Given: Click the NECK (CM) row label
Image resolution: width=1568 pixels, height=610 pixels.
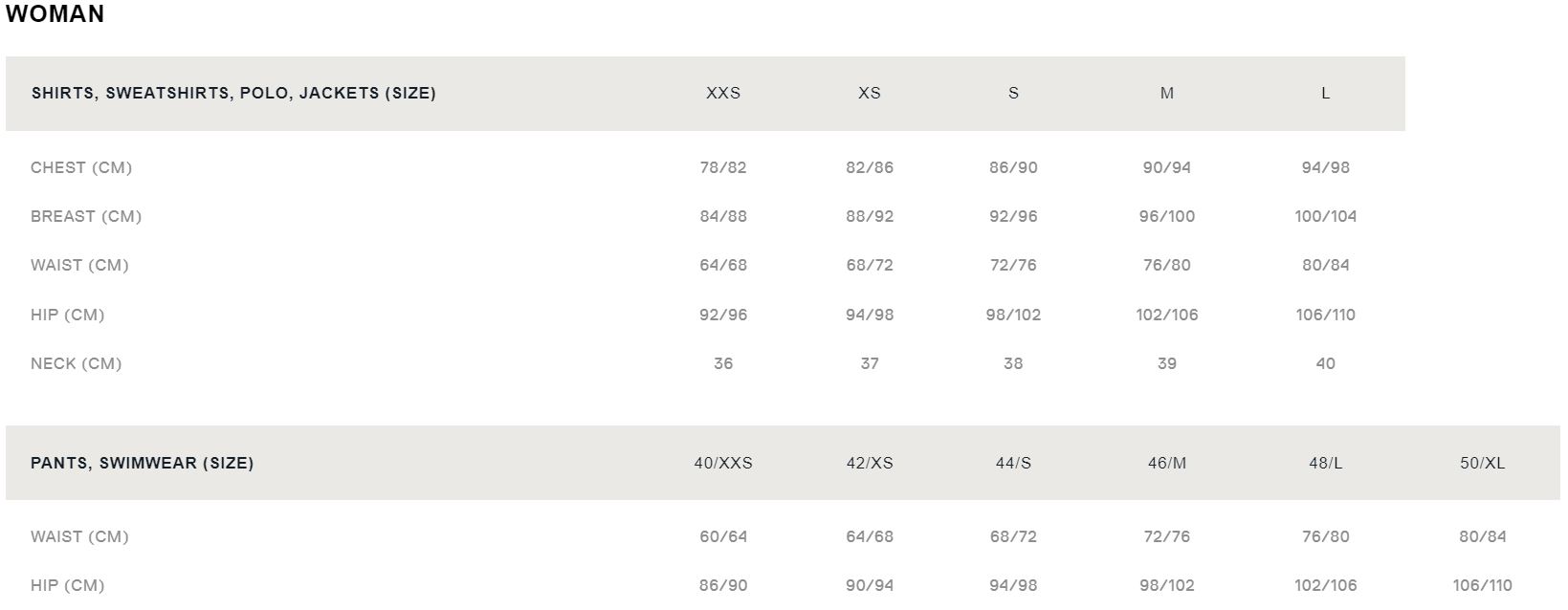Looking at the screenshot, I should [77, 363].
